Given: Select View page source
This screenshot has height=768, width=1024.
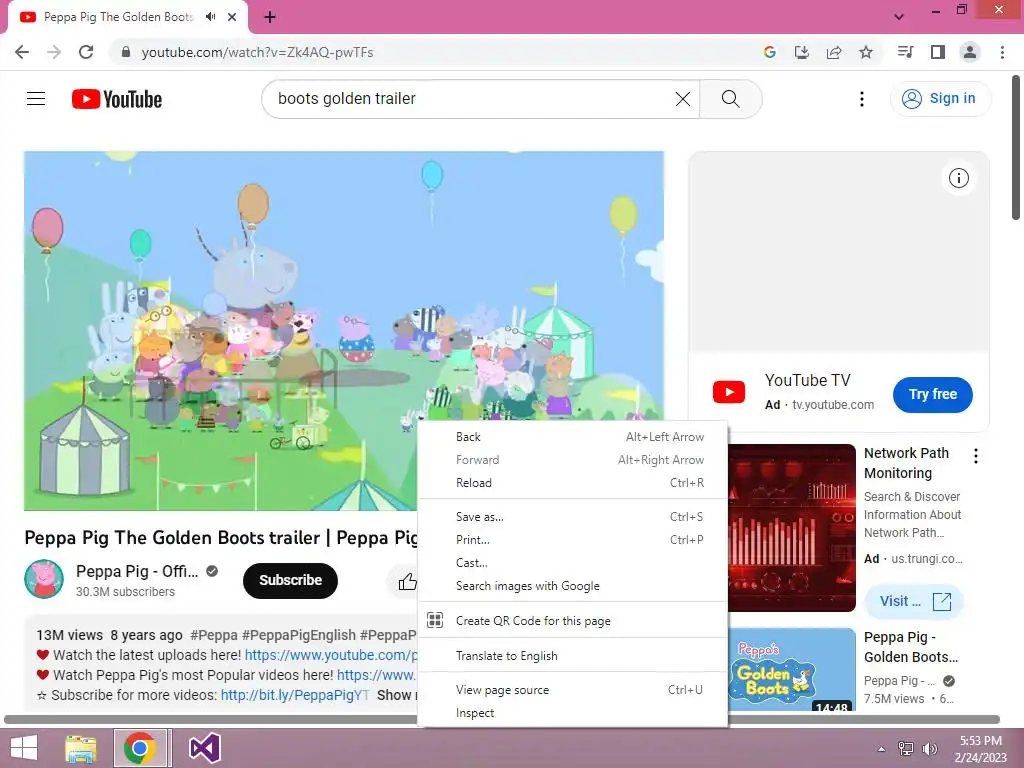Looking at the screenshot, I should pyautogui.click(x=572, y=690).
